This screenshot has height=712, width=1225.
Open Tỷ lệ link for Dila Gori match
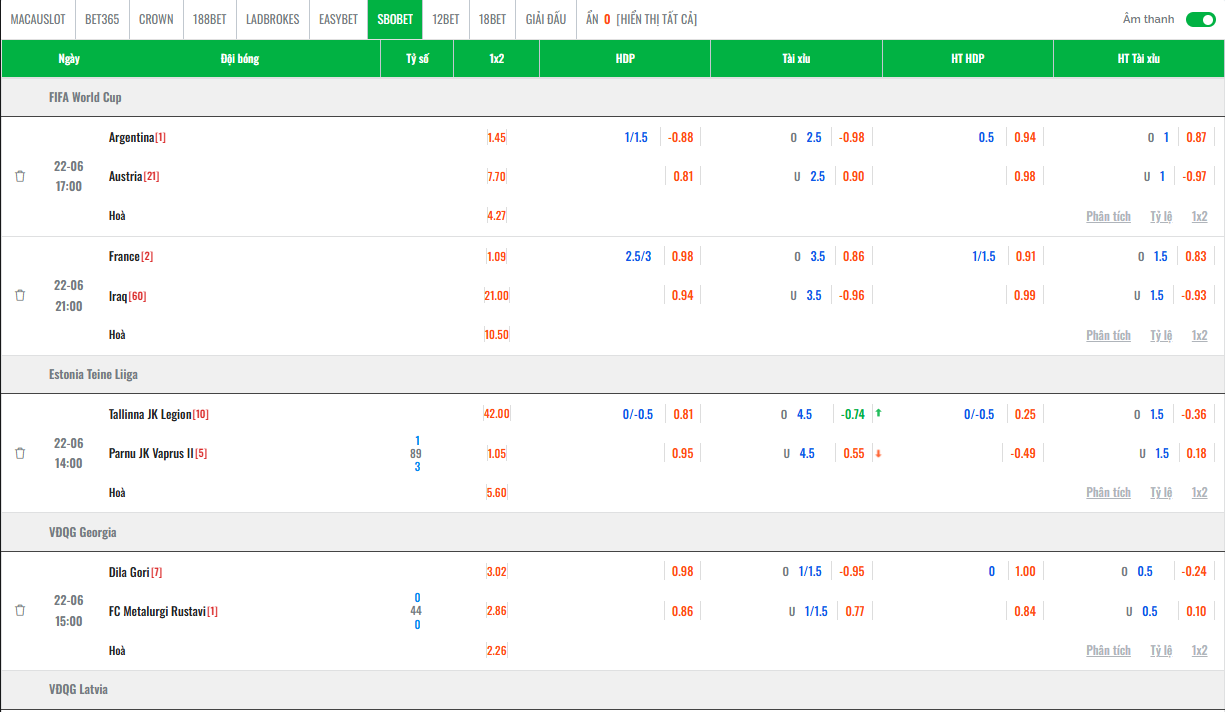(x=1160, y=650)
